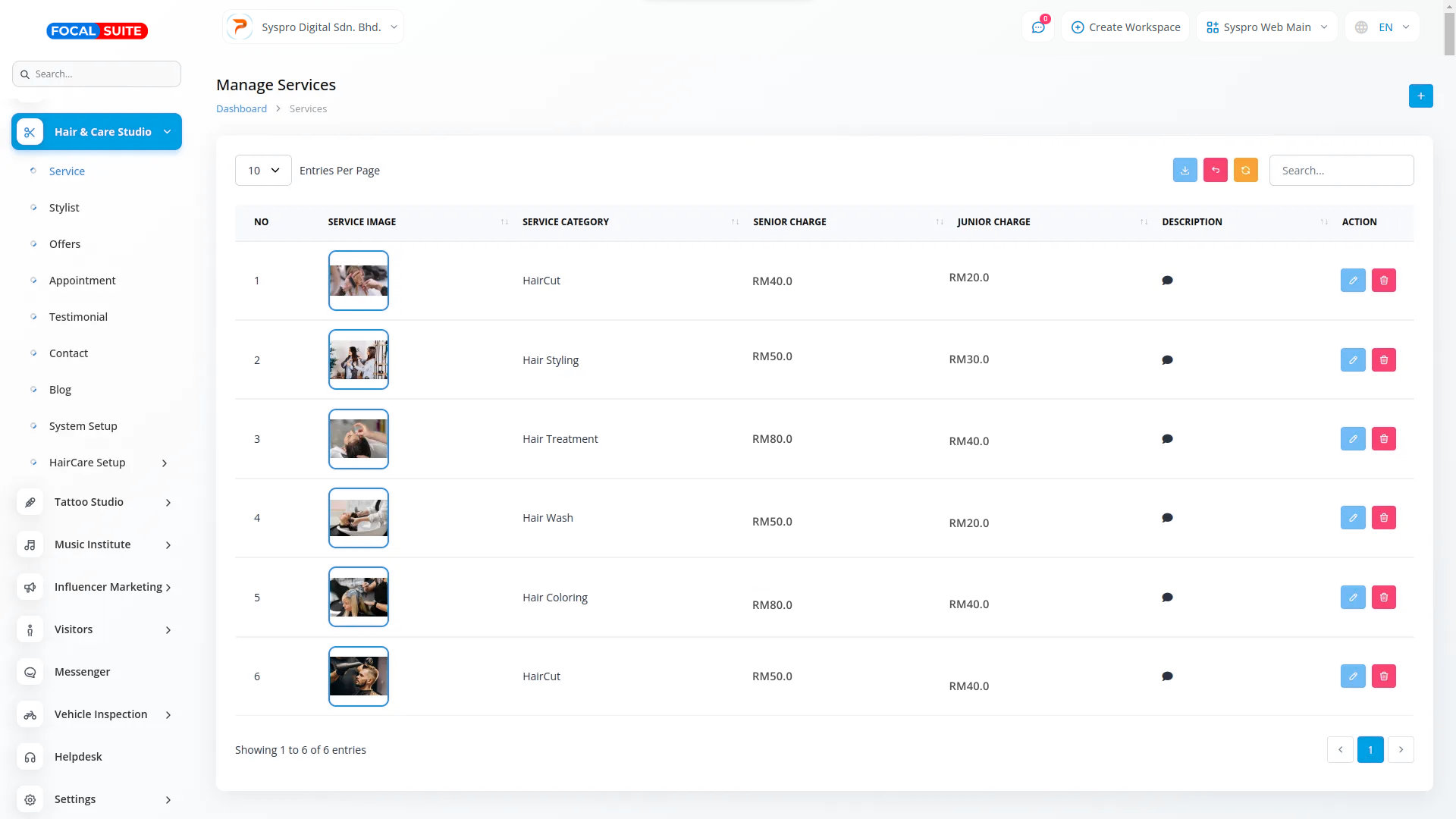Click the Hair Coloring service thumbnail

pyautogui.click(x=358, y=597)
